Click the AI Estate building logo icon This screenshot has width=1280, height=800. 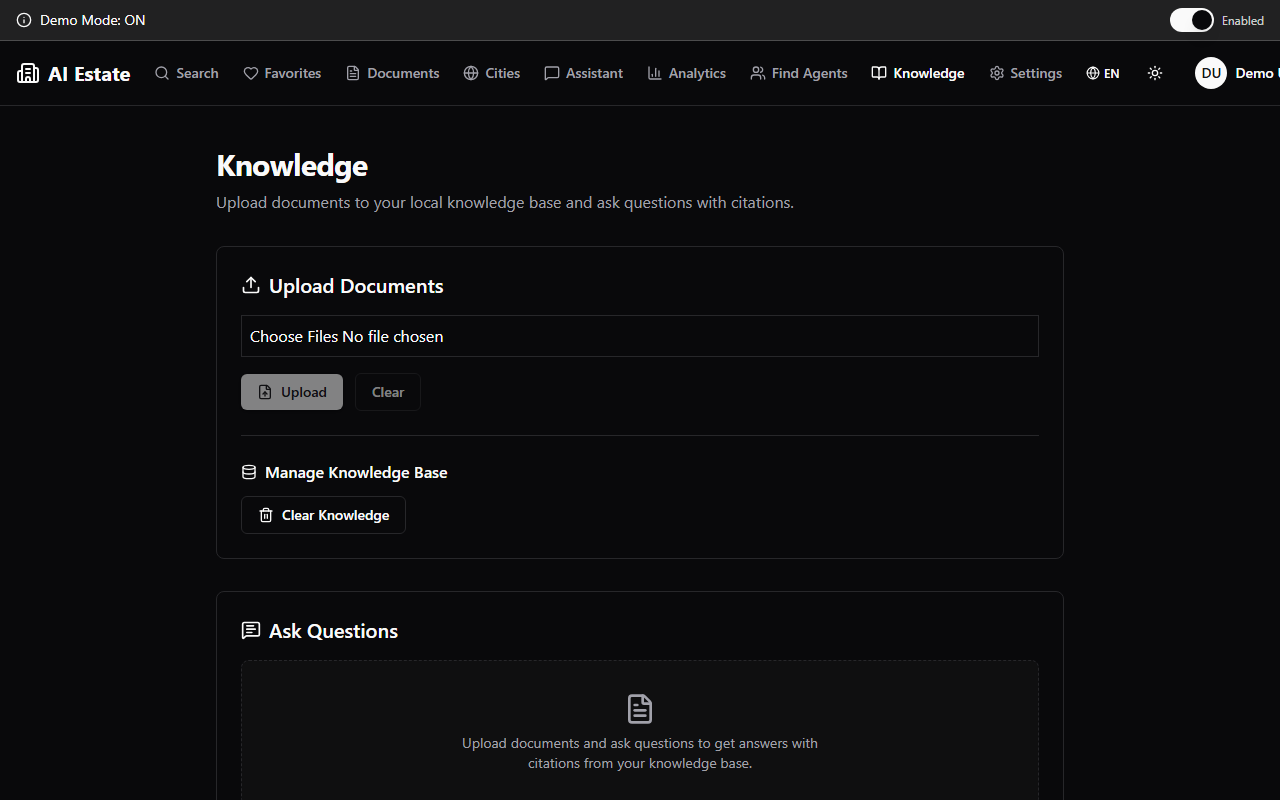pyautogui.click(x=28, y=73)
